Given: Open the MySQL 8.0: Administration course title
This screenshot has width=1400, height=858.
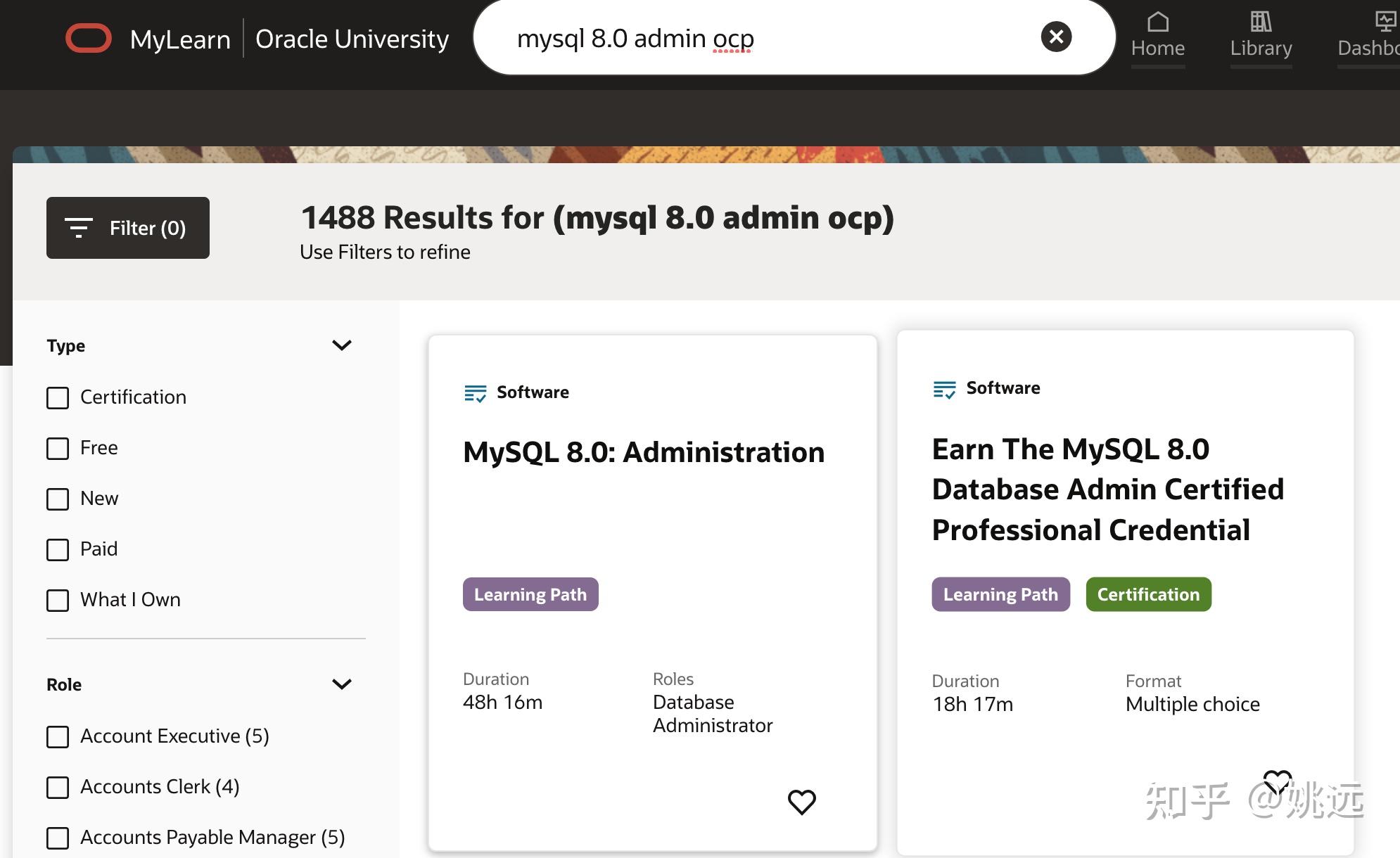Looking at the screenshot, I should pos(642,452).
